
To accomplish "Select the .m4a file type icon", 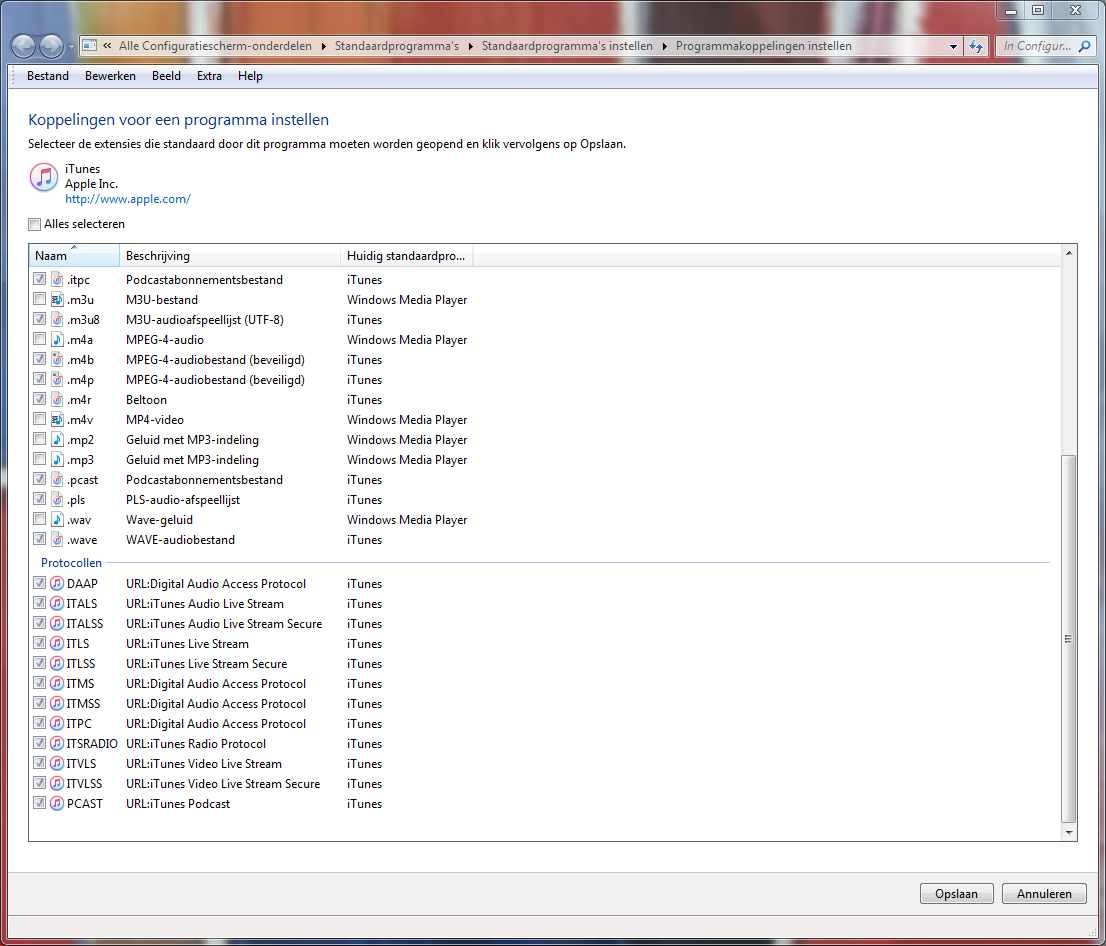I will (57, 339).
